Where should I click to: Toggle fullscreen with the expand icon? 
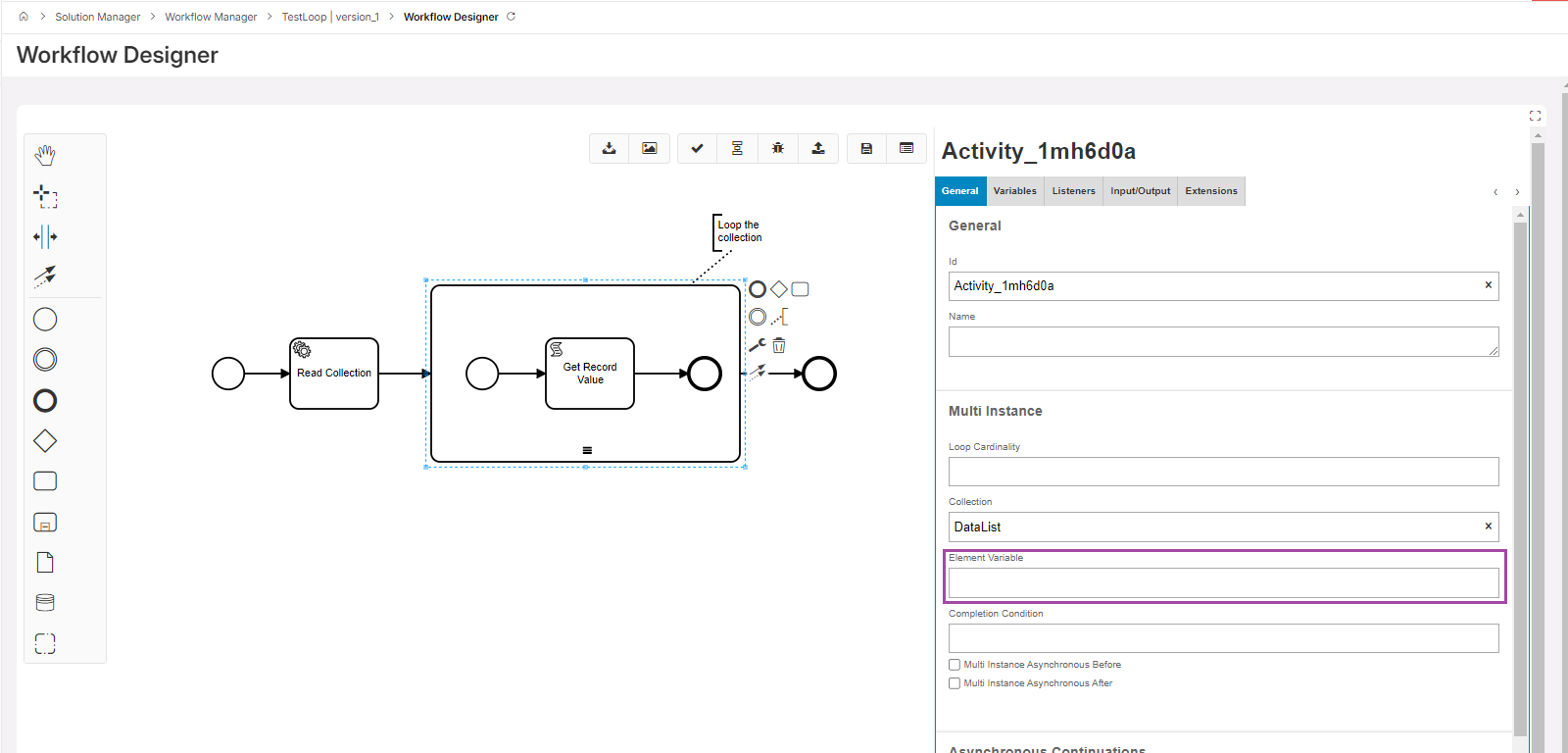[x=1535, y=116]
